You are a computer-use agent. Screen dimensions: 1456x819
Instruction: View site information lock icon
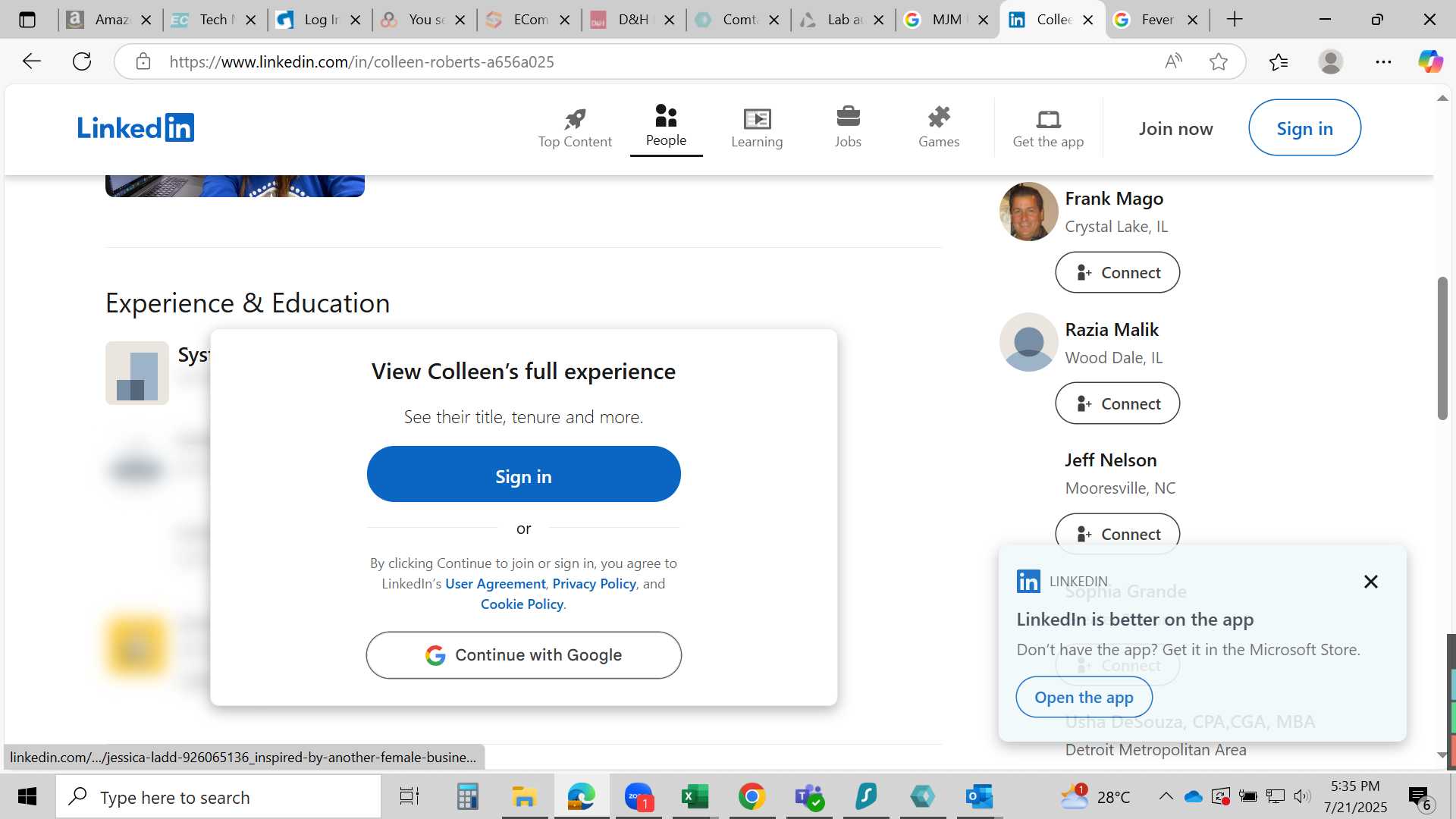[x=143, y=61]
